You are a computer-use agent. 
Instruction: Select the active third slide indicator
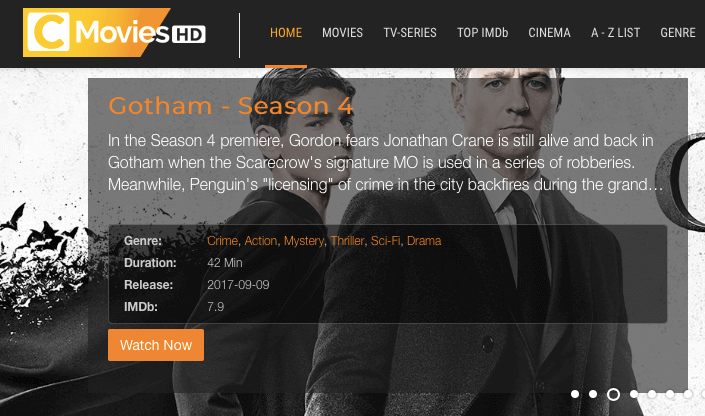click(613, 394)
